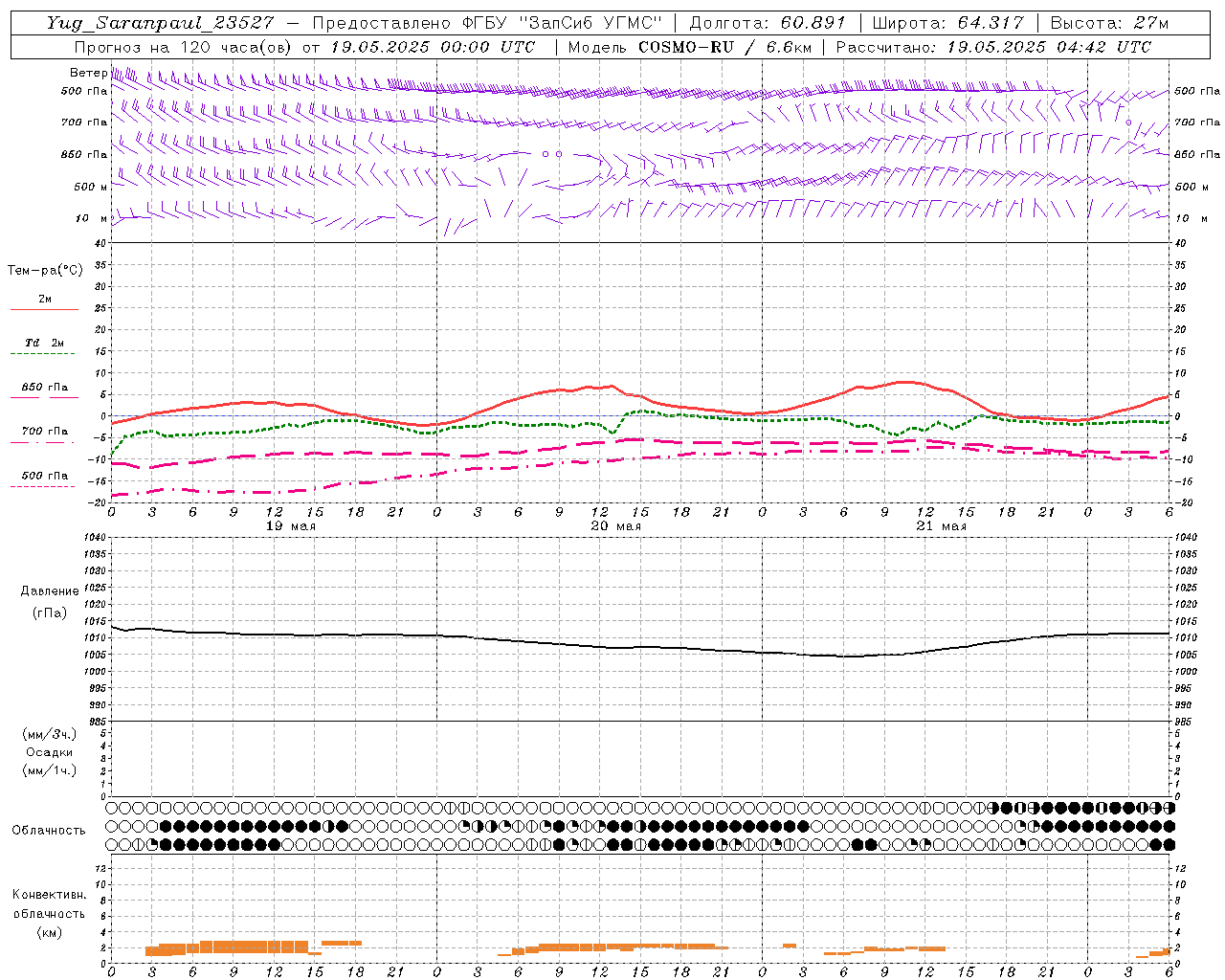Click the 20 мая date label

tap(615, 526)
